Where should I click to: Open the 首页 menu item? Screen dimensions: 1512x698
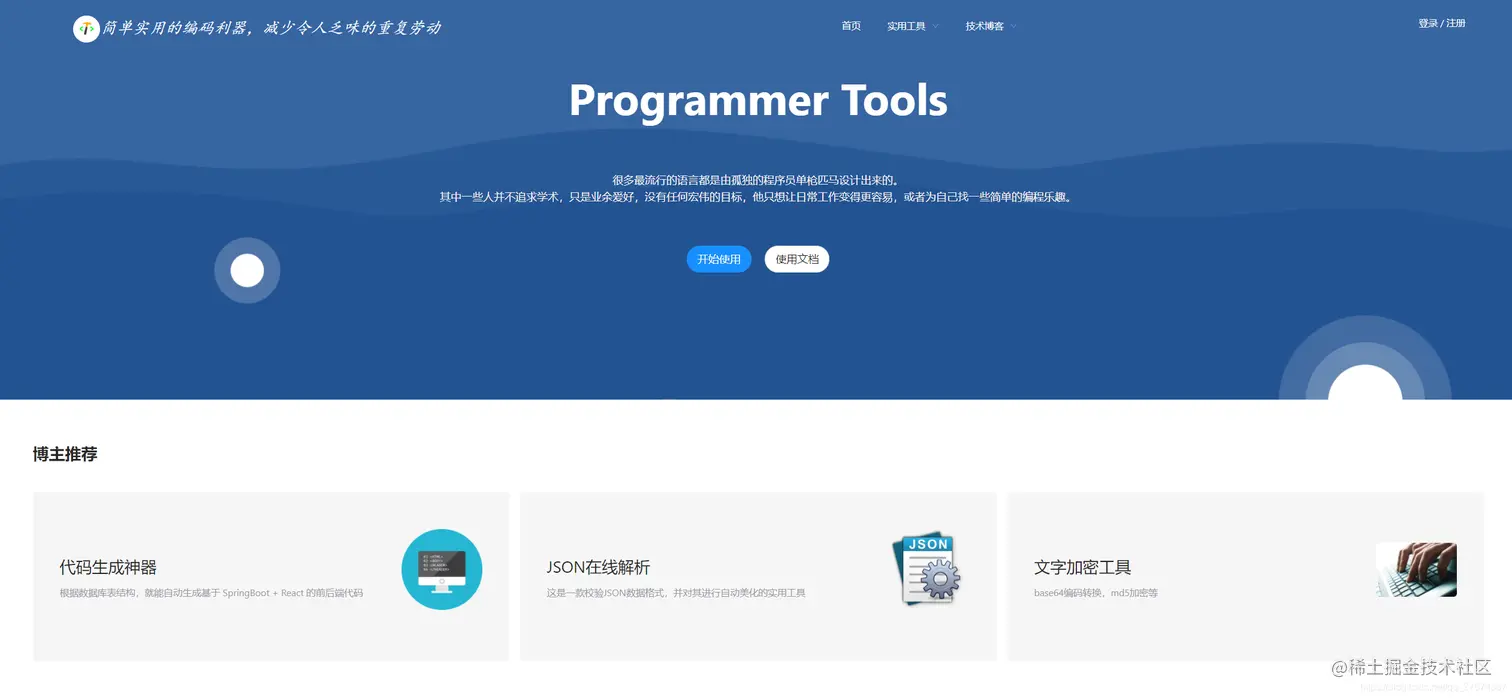(x=851, y=26)
